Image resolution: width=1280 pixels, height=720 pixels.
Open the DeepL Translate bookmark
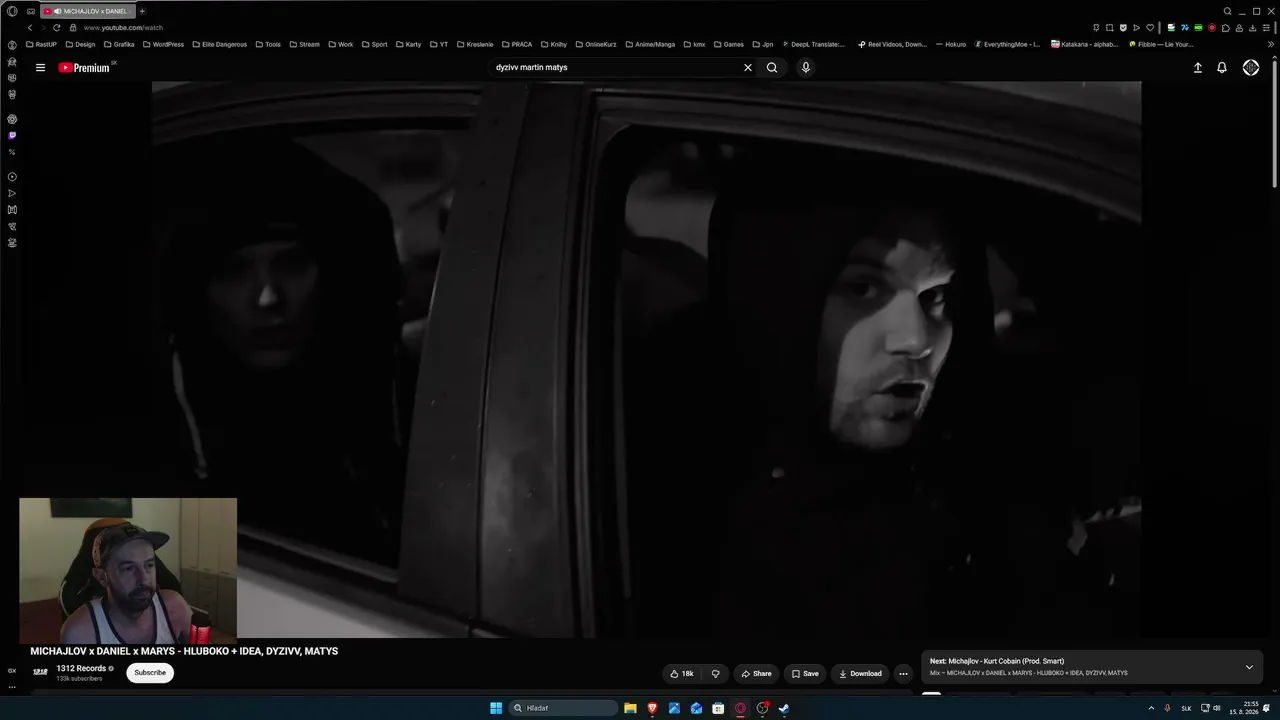pyautogui.click(x=813, y=45)
